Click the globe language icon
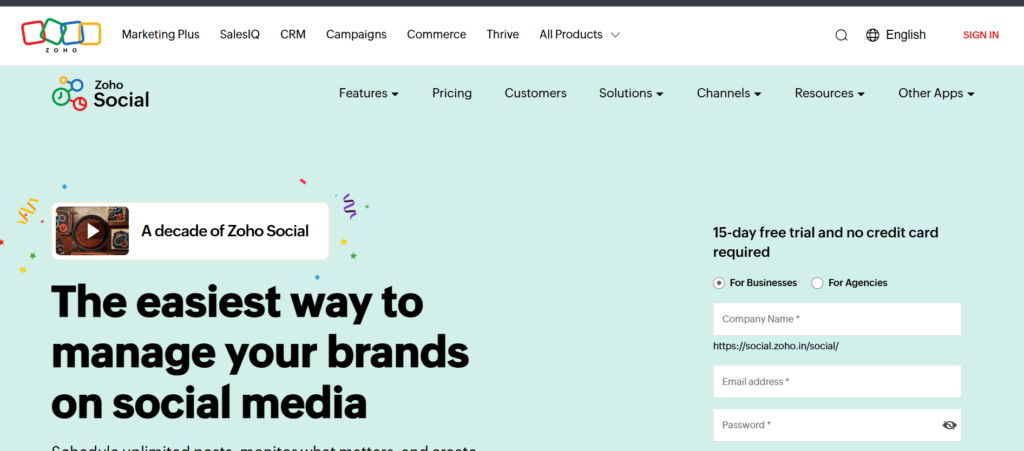The height and width of the screenshot is (451, 1024). (872, 35)
